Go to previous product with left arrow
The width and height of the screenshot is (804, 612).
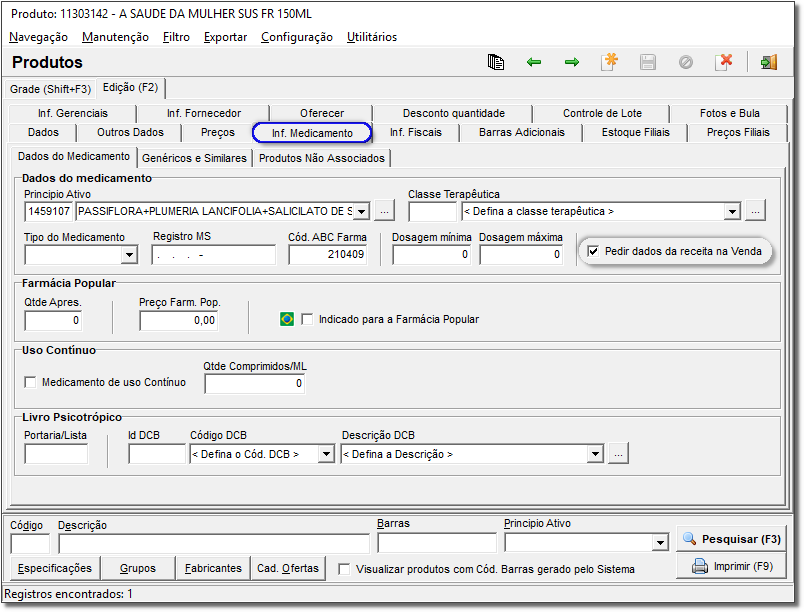tap(534, 62)
